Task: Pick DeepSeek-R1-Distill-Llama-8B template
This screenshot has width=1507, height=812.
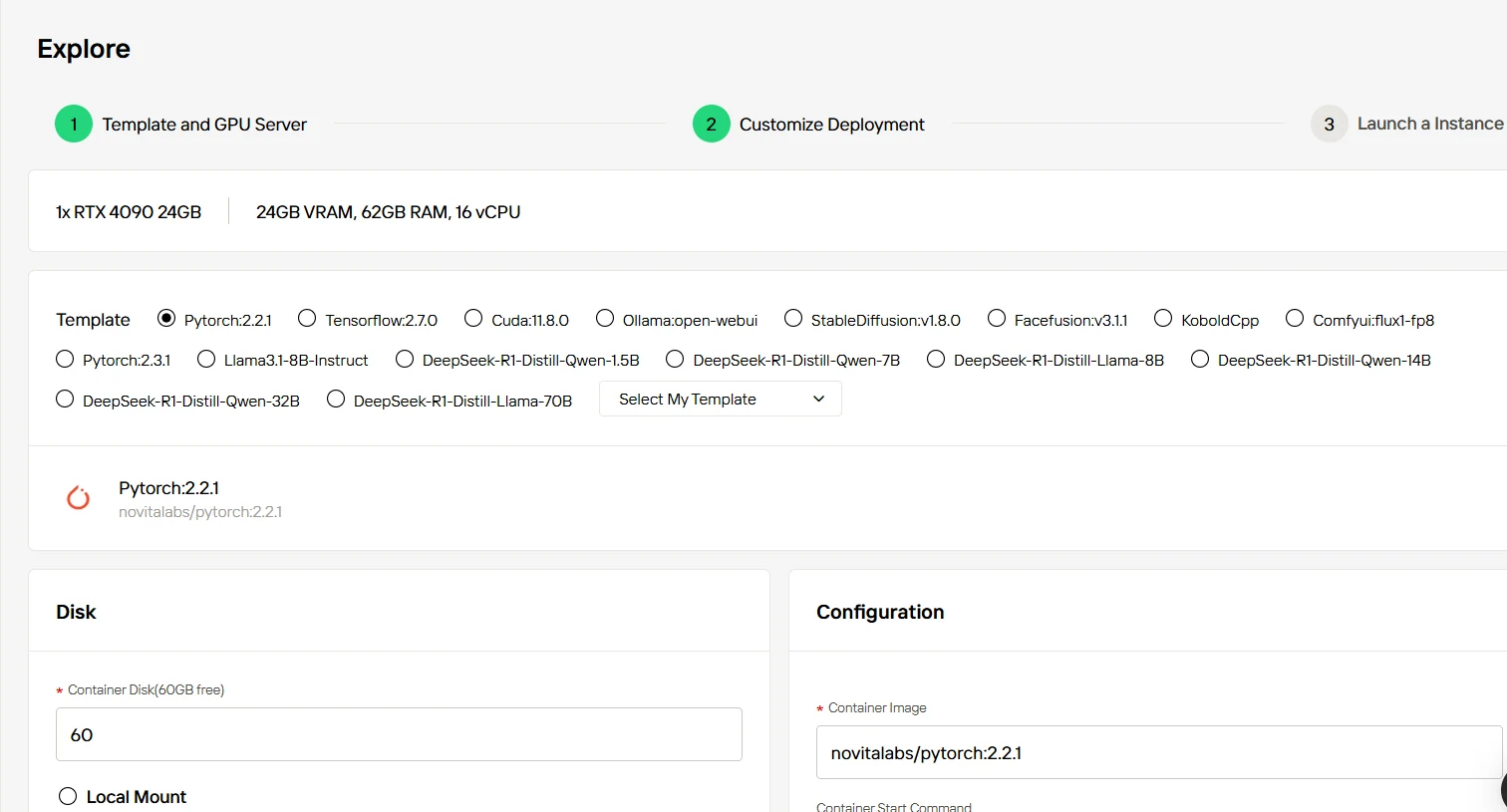Action: (x=936, y=359)
